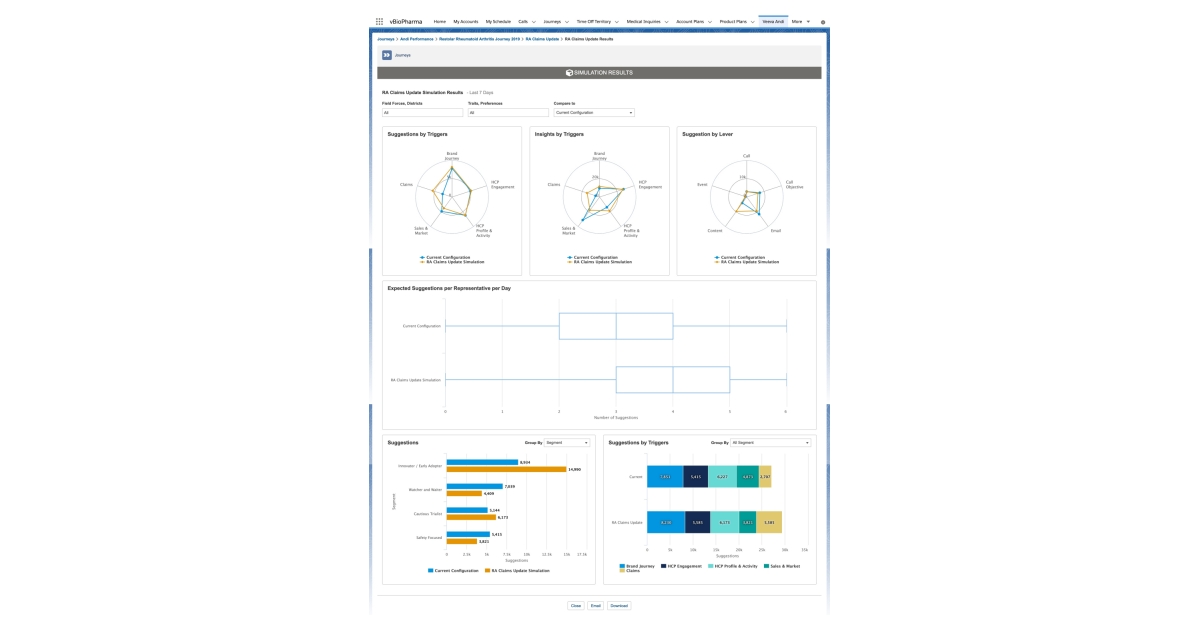Click the Setup gear icon top right
Screen dimensions: 1200x627
pyautogui.click(x=822, y=21)
